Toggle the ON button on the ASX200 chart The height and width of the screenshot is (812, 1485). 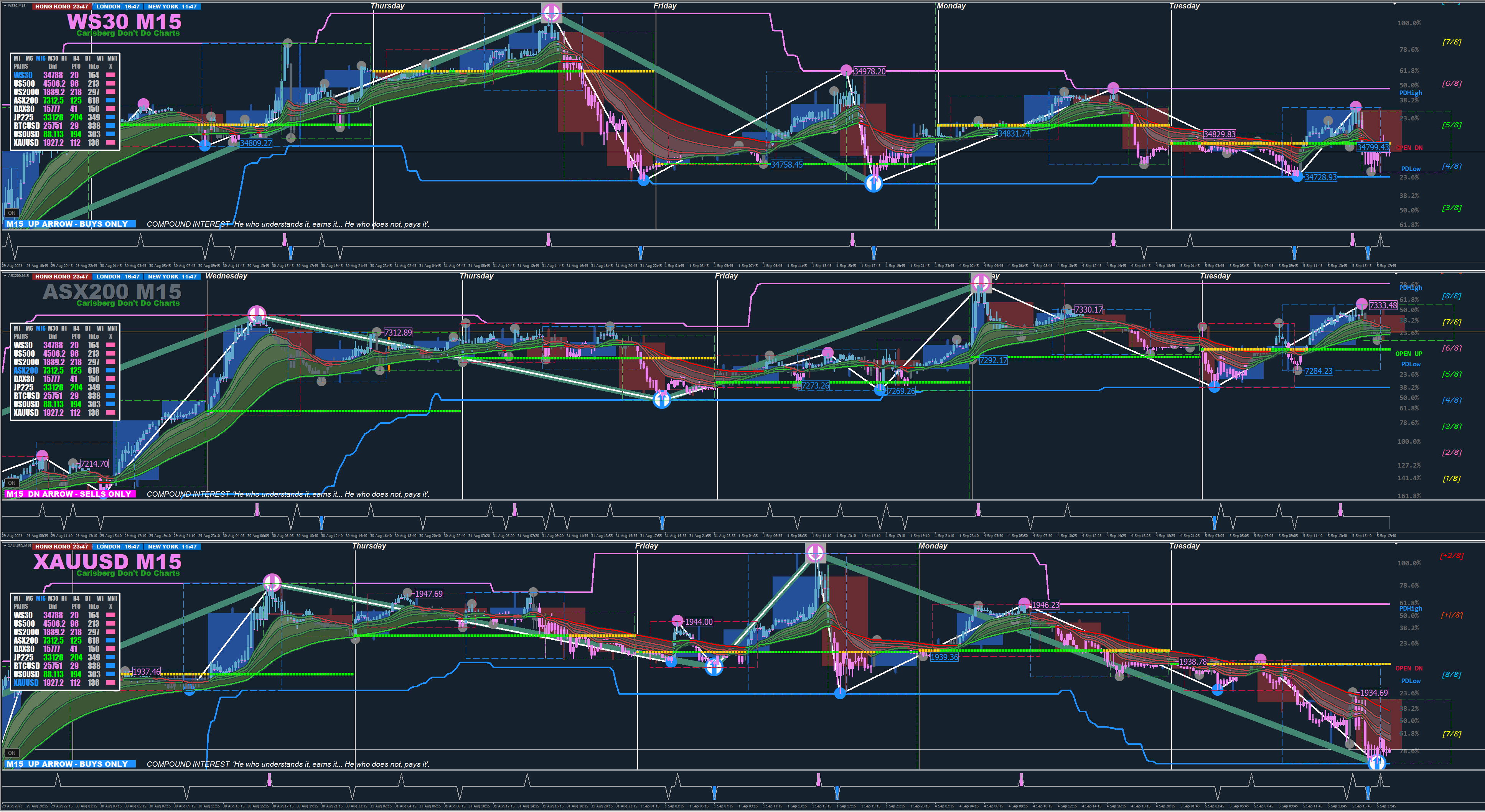click(x=12, y=483)
